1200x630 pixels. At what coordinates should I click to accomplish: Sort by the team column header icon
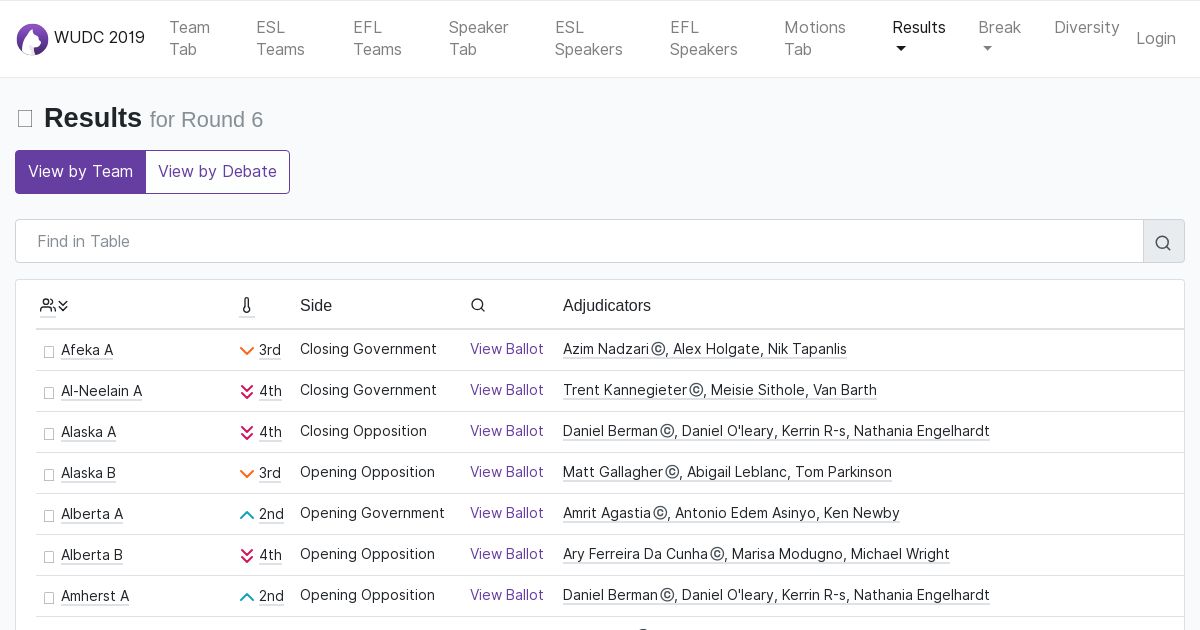[x=54, y=305]
